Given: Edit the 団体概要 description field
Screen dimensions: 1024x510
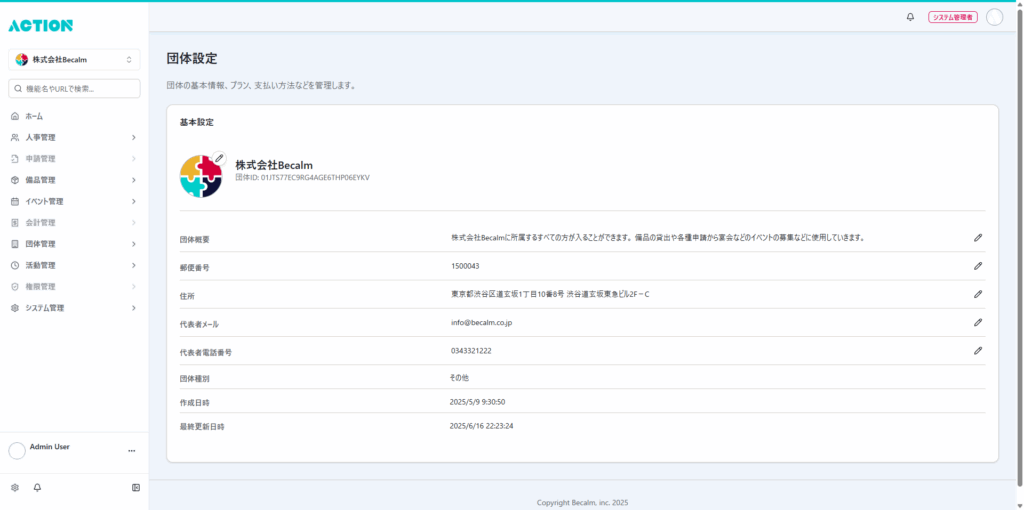Looking at the screenshot, I should [978, 238].
